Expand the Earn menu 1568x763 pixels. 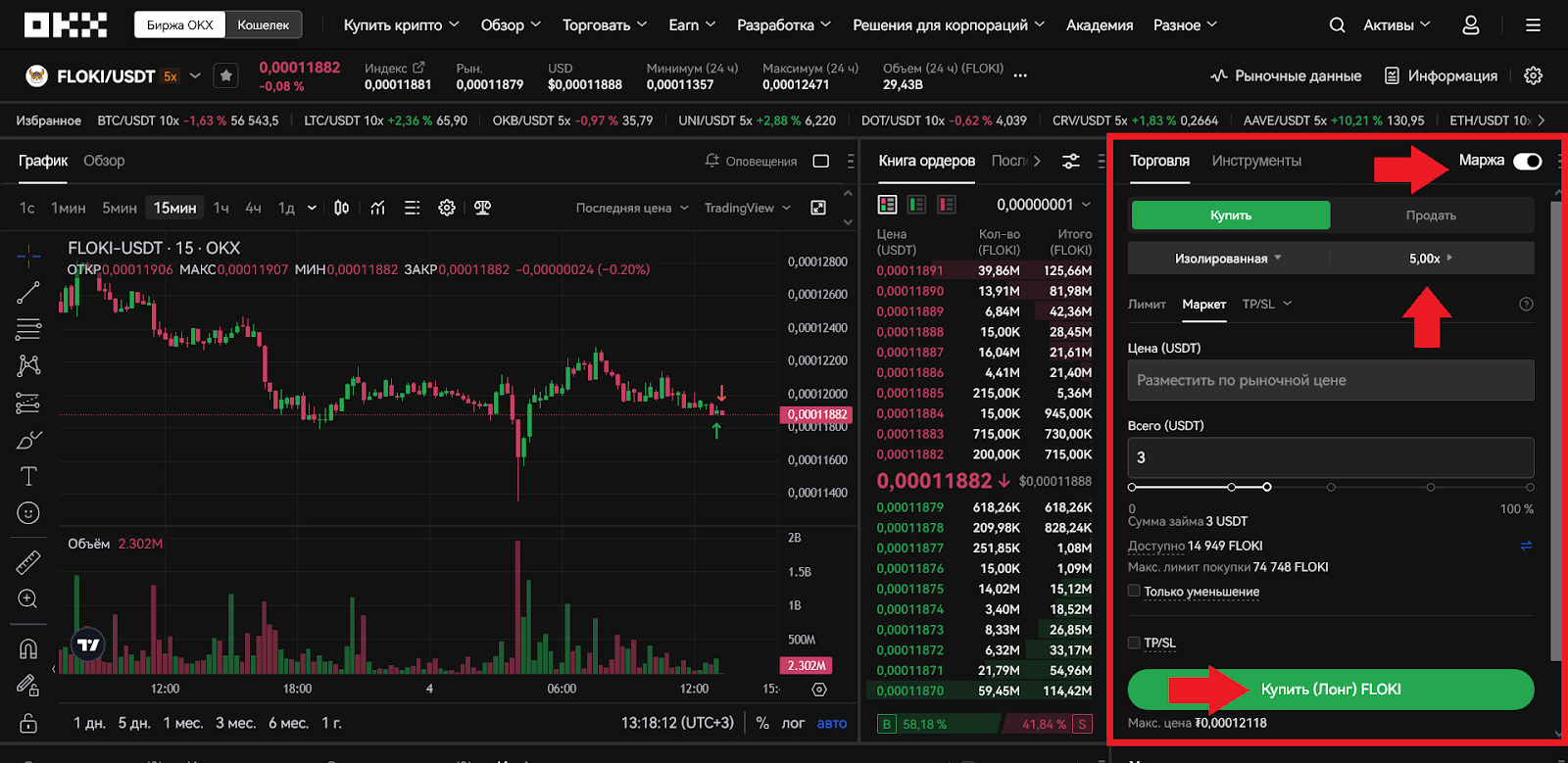point(692,25)
